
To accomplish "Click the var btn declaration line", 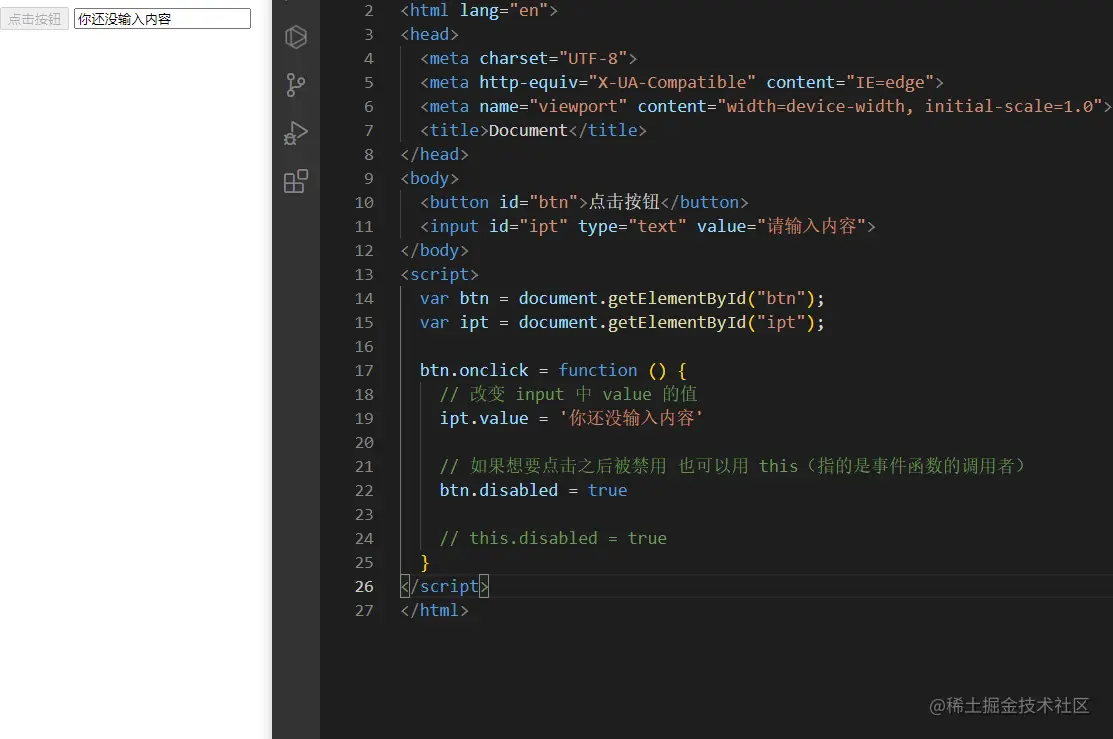I will [622, 298].
